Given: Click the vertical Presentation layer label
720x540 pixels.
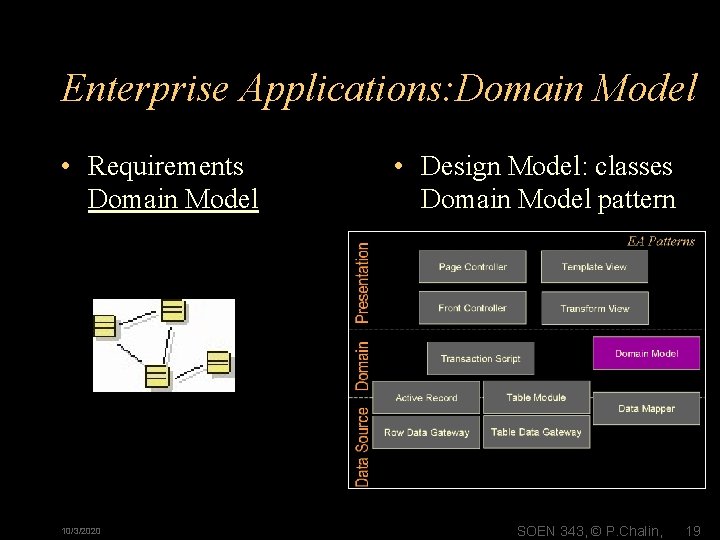Looking at the screenshot, I should (362, 283).
